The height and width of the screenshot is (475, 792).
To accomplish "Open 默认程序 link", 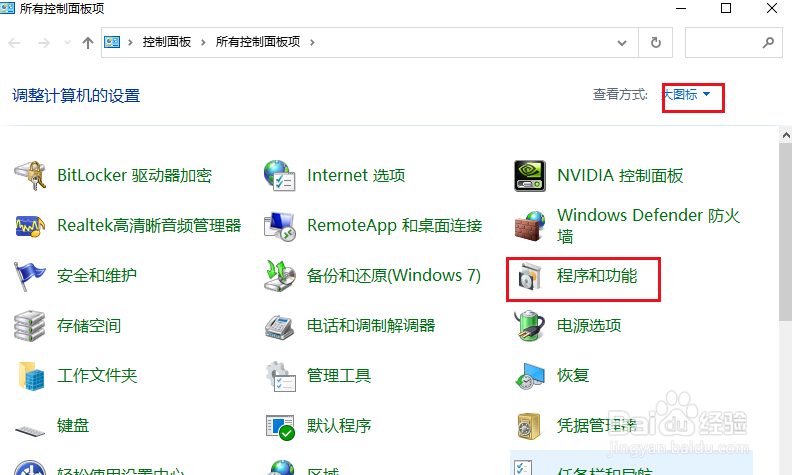I will (339, 425).
